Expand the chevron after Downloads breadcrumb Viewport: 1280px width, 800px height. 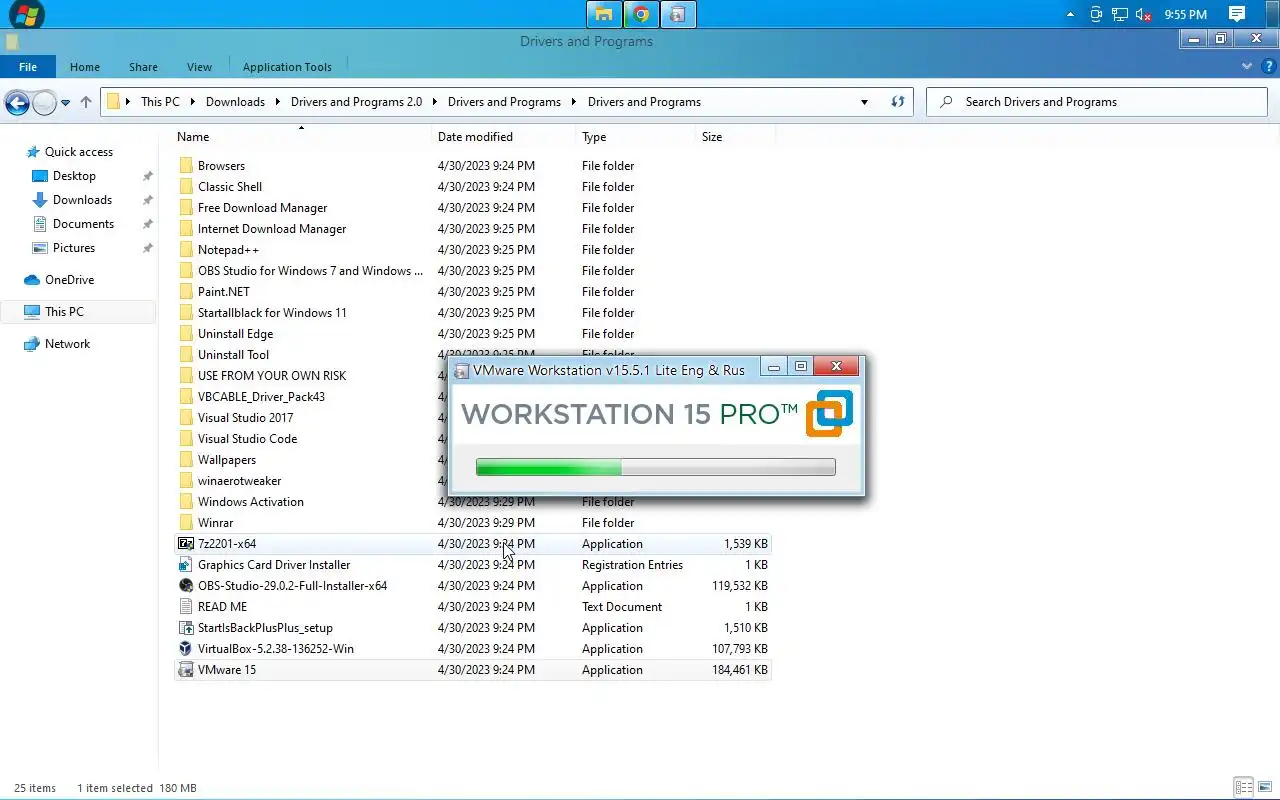click(x=279, y=102)
